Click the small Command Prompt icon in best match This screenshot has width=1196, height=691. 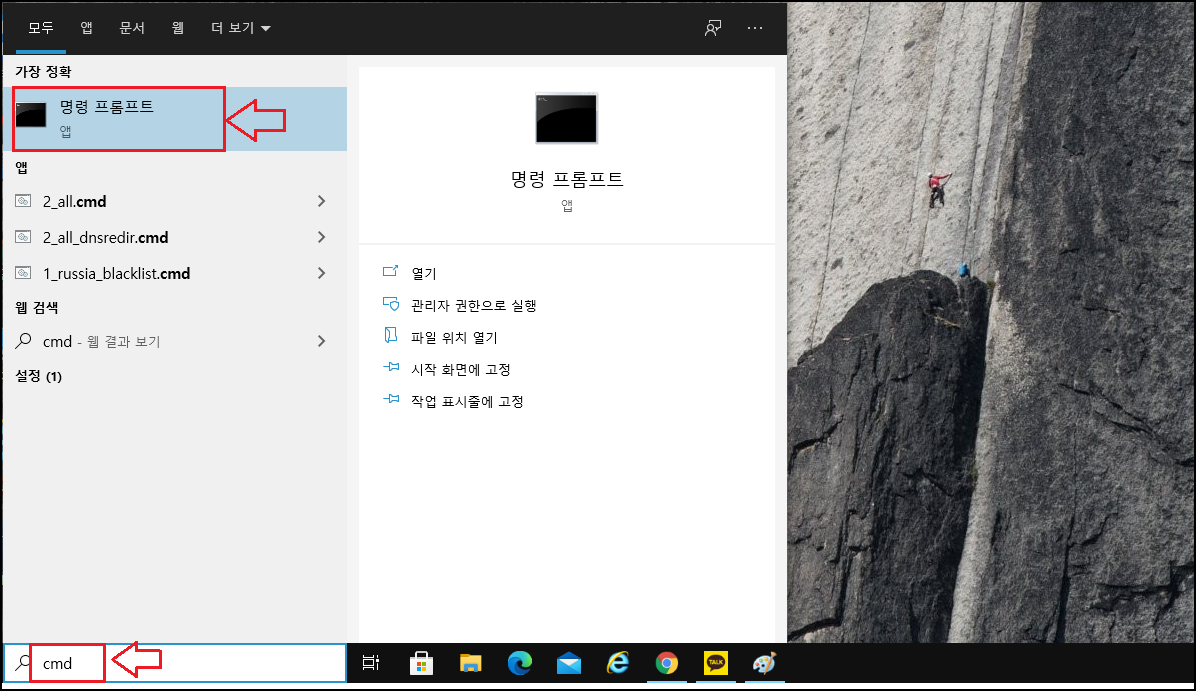[x=31, y=115]
